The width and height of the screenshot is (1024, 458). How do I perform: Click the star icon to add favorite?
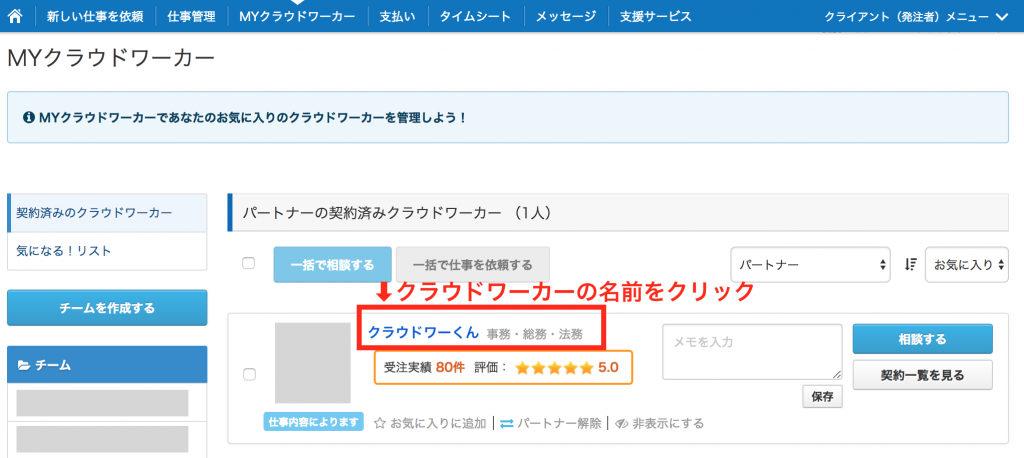coord(380,424)
